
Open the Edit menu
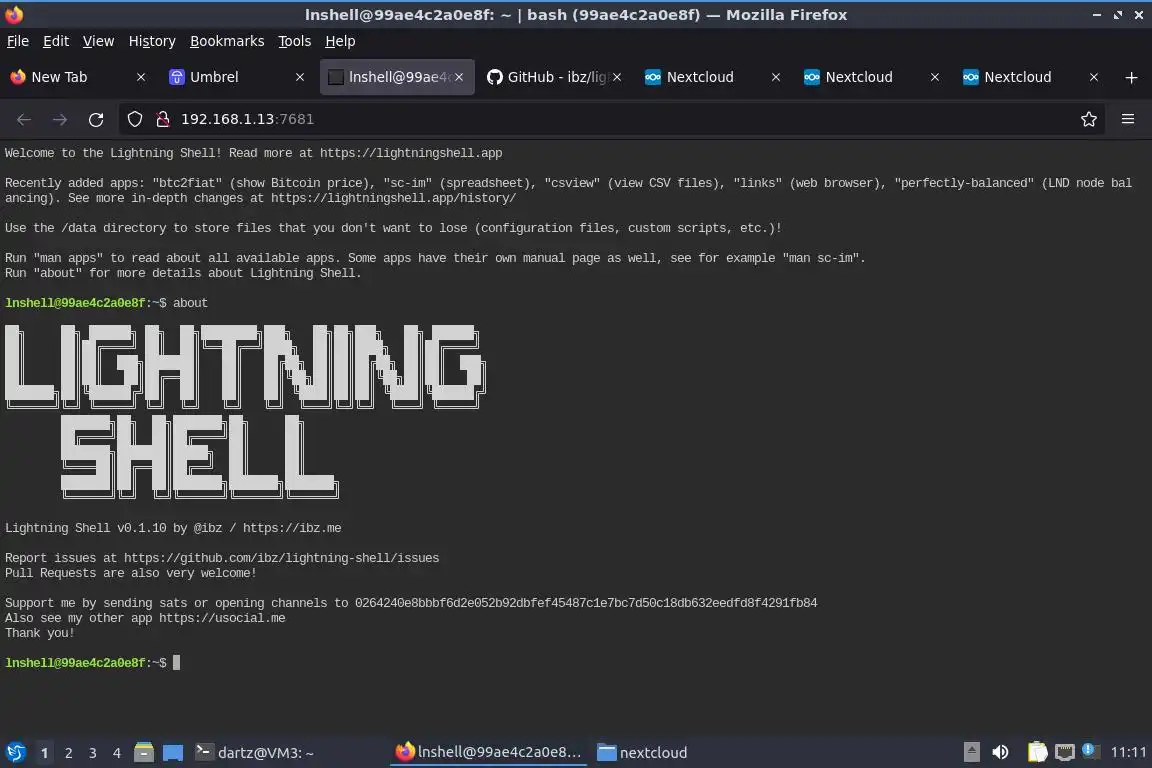tap(56, 41)
